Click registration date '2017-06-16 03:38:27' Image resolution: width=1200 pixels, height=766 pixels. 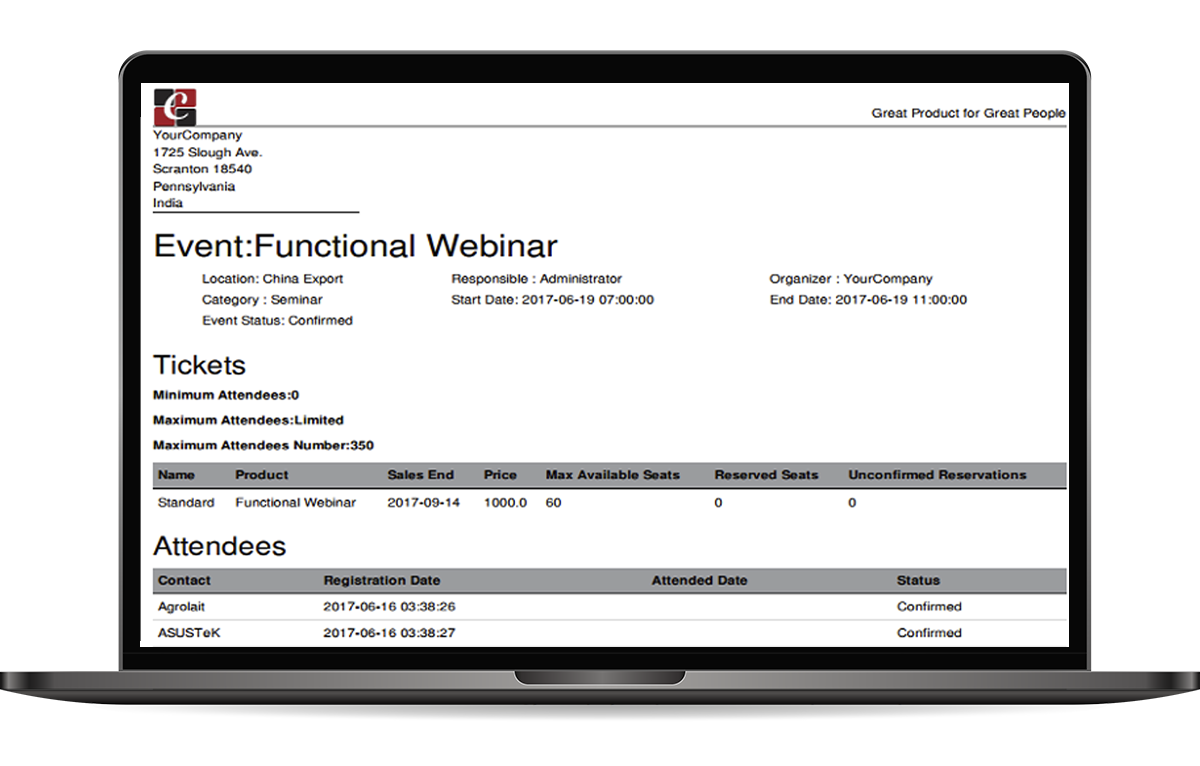(389, 633)
